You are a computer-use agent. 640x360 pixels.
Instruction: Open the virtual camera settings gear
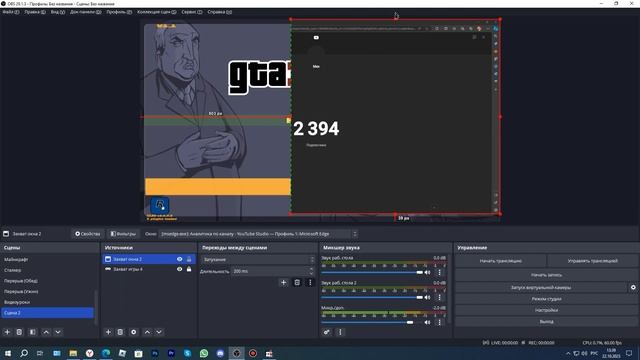point(633,287)
